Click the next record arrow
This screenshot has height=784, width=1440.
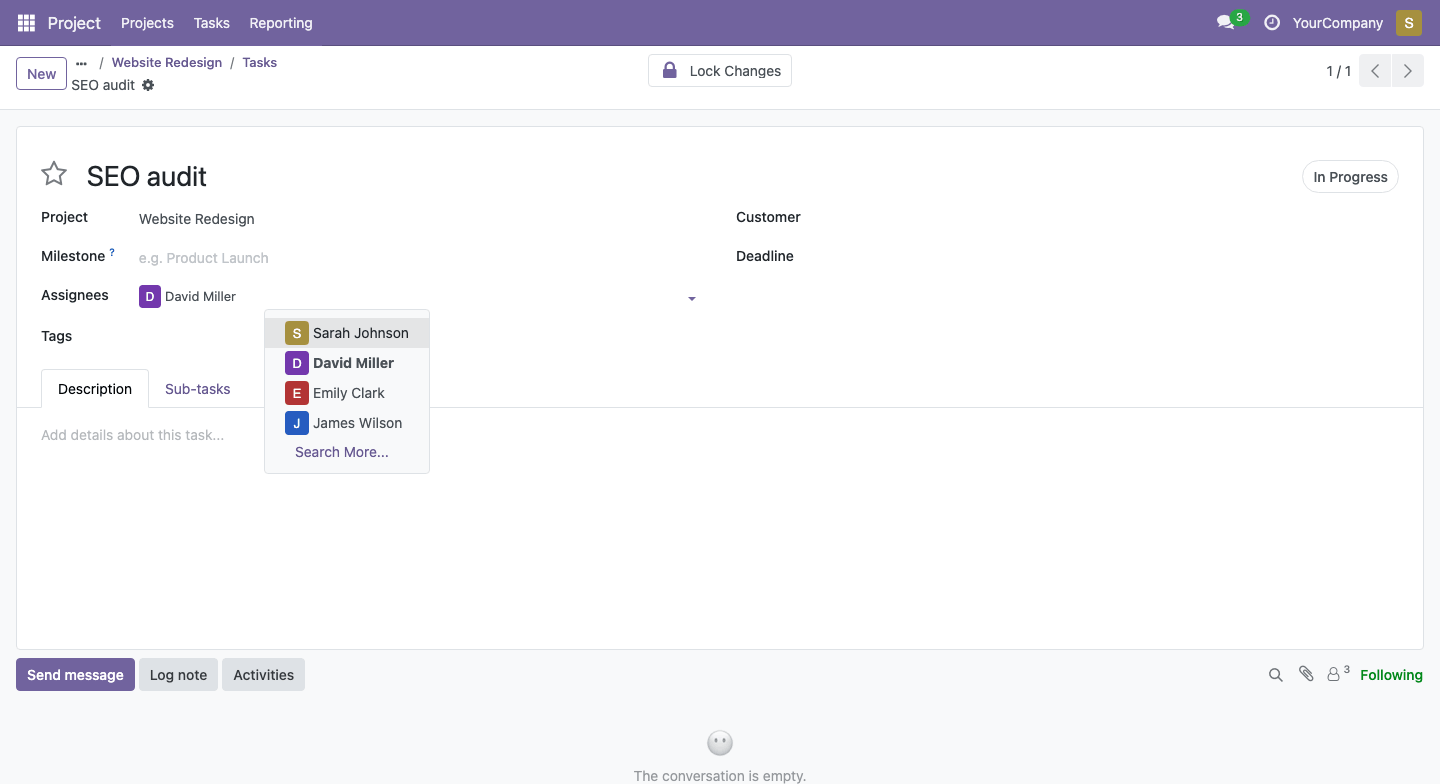click(x=1407, y=71)
